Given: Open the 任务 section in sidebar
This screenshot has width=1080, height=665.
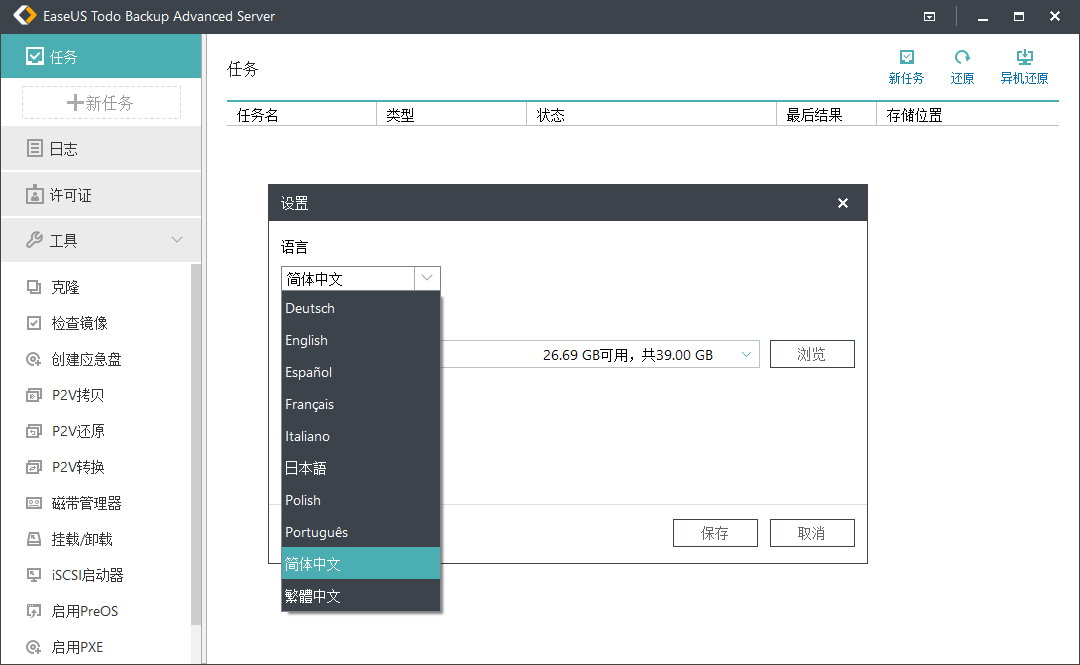Looking at the screenshot, I should [101, 57].
